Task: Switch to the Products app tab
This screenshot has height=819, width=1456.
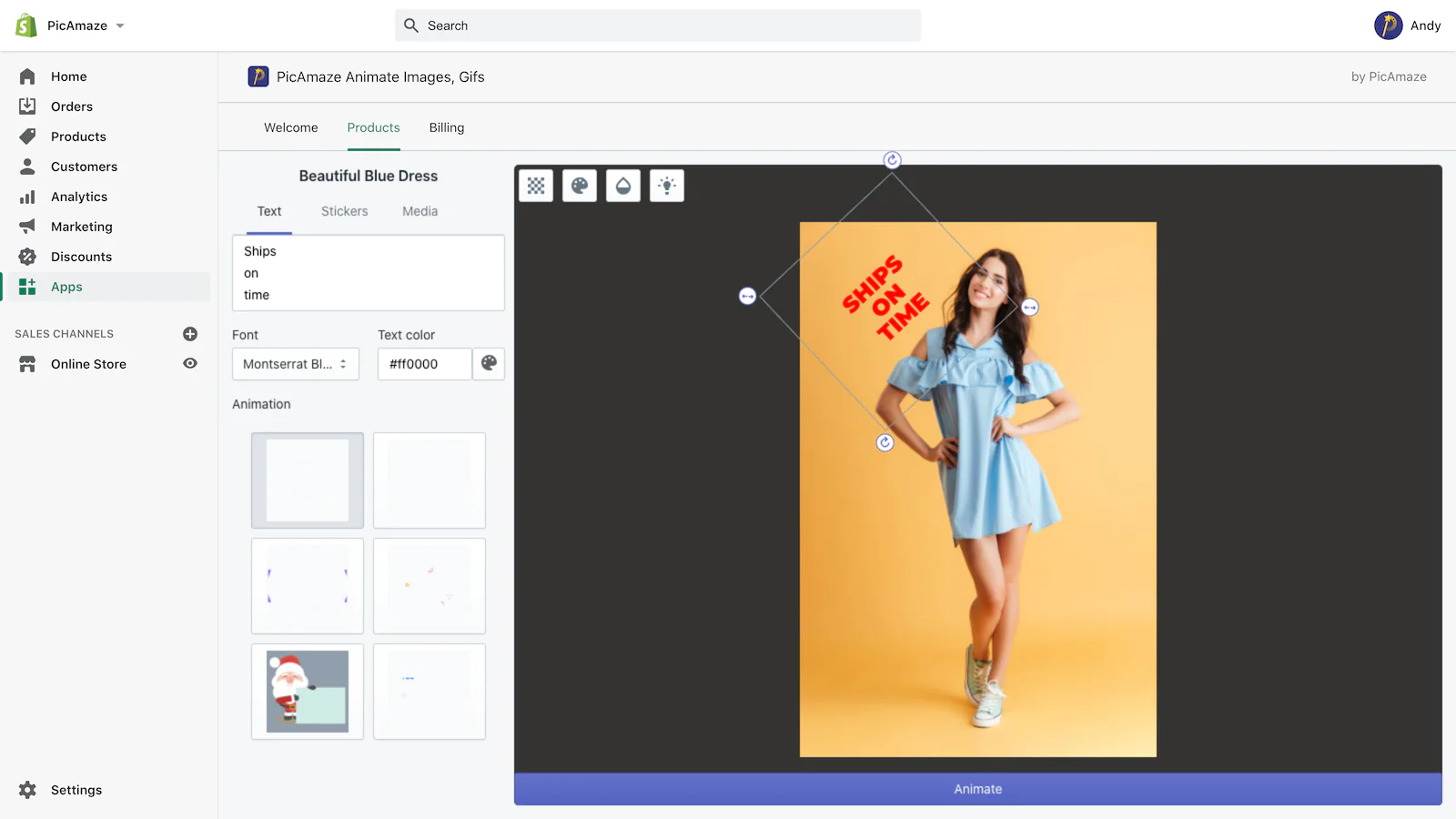Action: 373,127
